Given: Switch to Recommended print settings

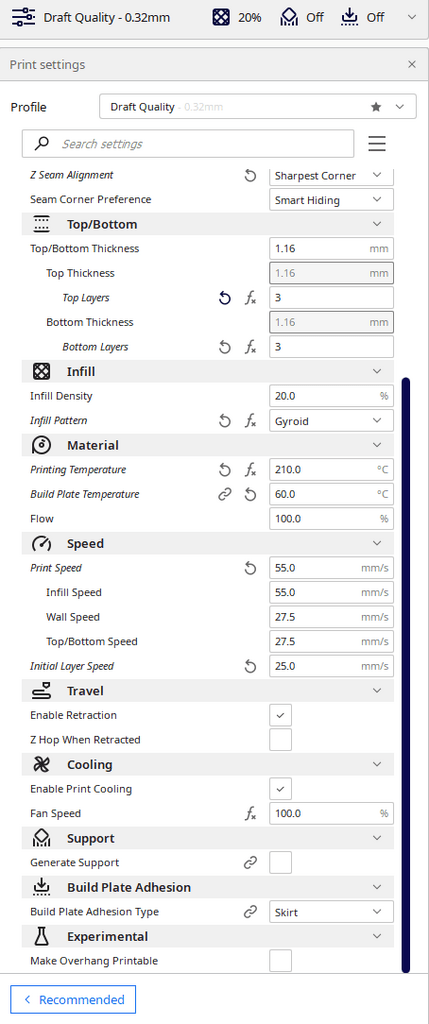Looking at the screenshot, I should point(73,999).
